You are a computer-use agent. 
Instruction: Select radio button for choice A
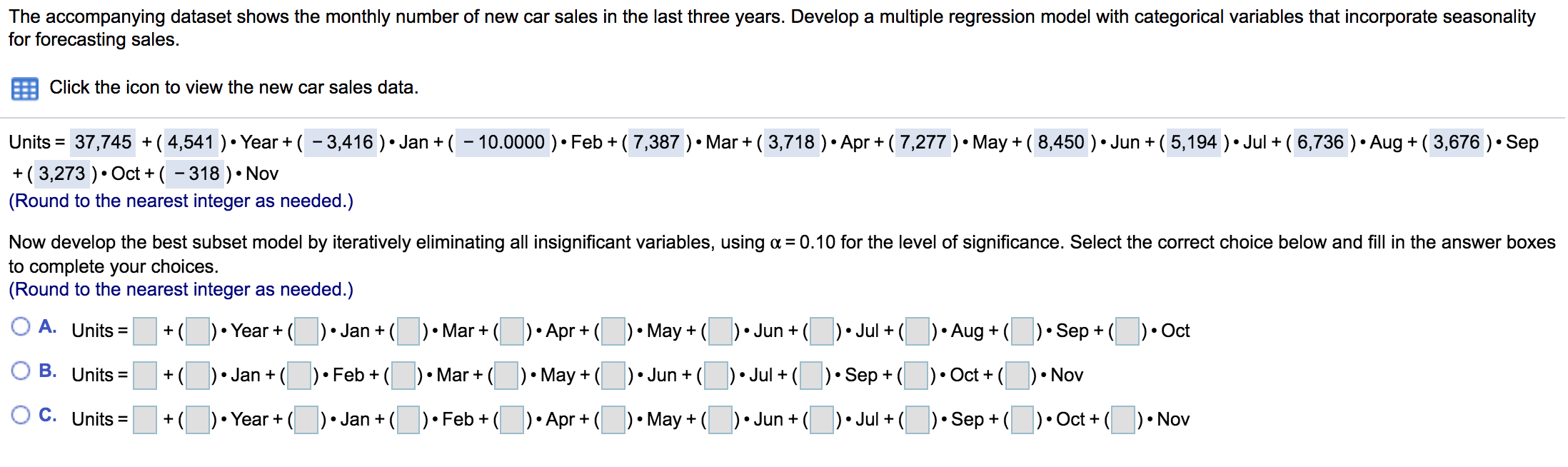point(20,326)
